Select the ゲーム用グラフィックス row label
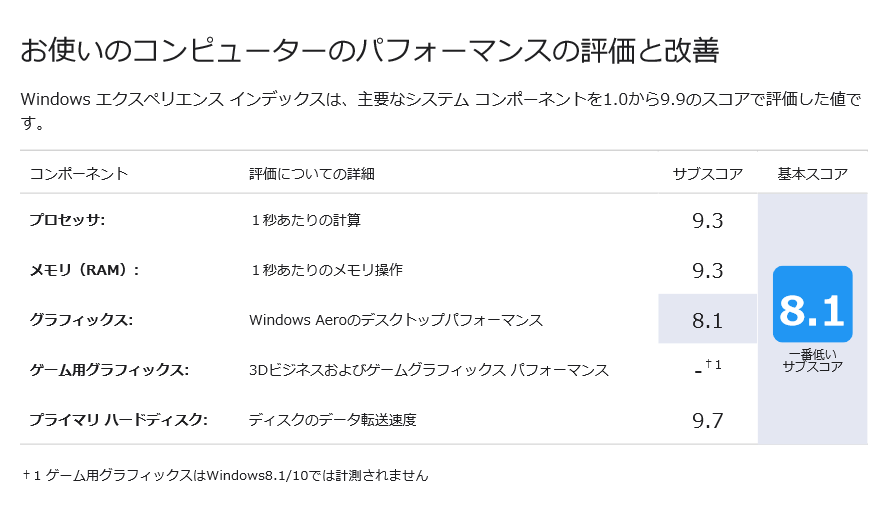This screenshot has height=511, width=888. coord(109,370)
